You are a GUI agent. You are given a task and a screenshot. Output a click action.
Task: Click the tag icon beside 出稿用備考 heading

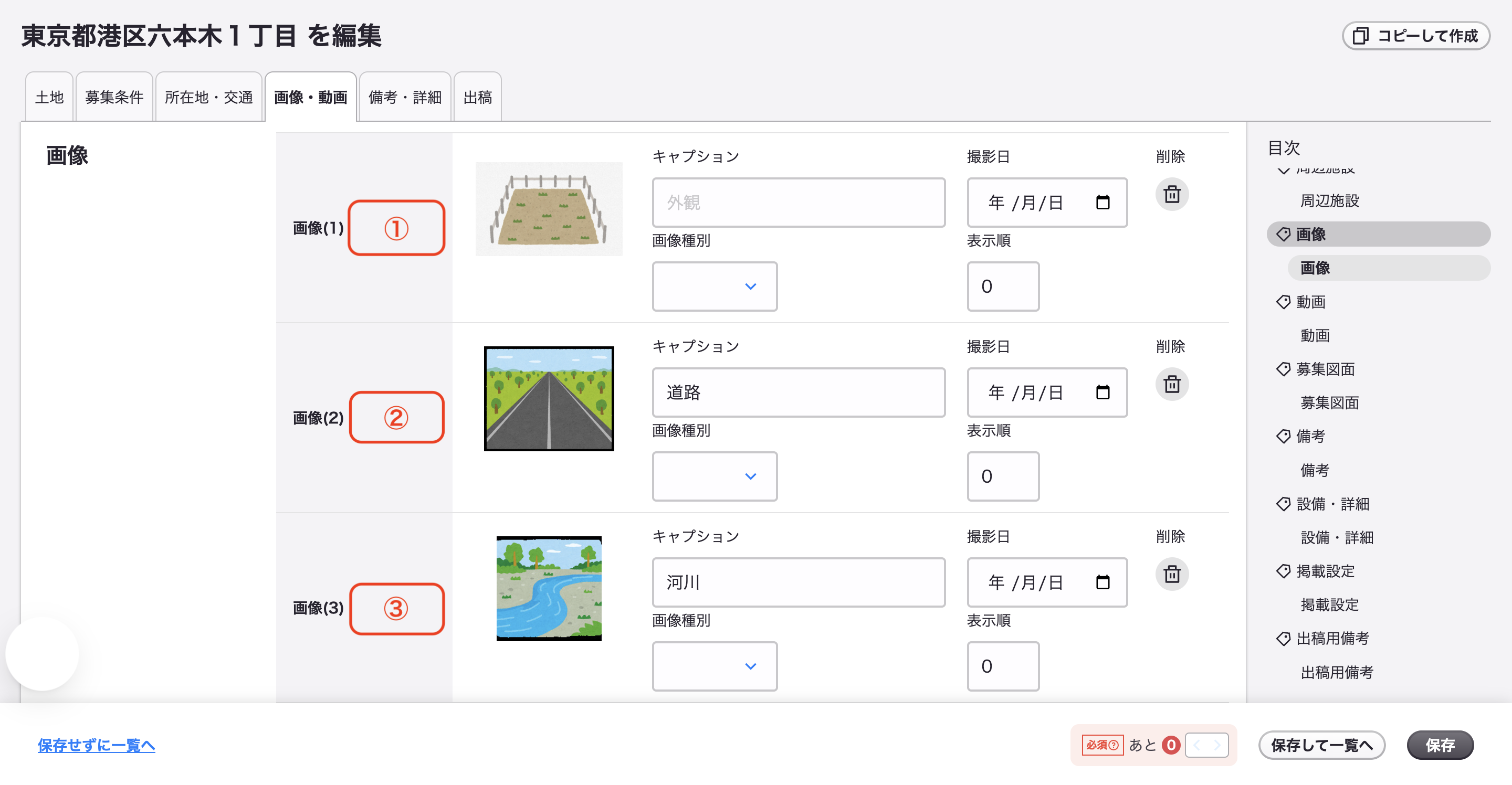point(1283,638)
